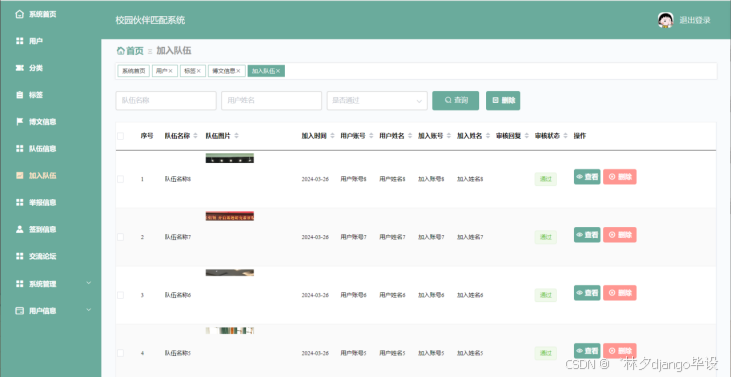This screenshot has height=377, width=732.
Task: Delete the row 队伍名称7
Action: [619, 235]
